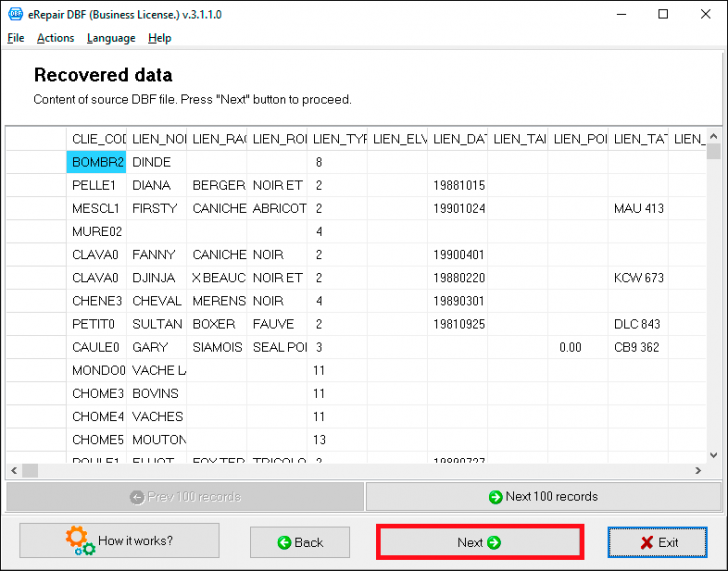Select the LIEN_POI column header
728x571 pixels.
click(x=578, y=139)
